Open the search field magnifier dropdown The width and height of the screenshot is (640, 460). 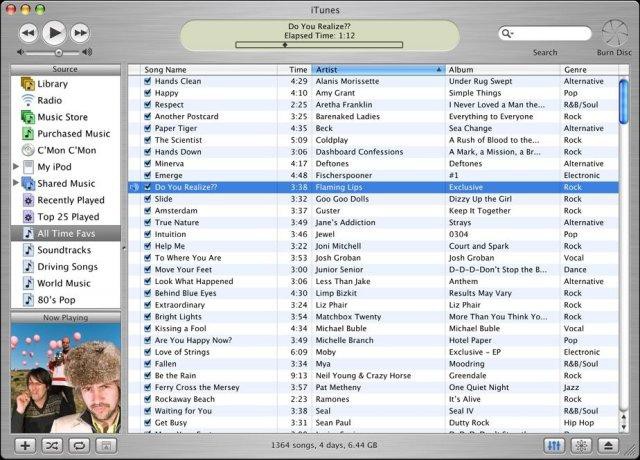pyautogui.click(x=510, y=33)
